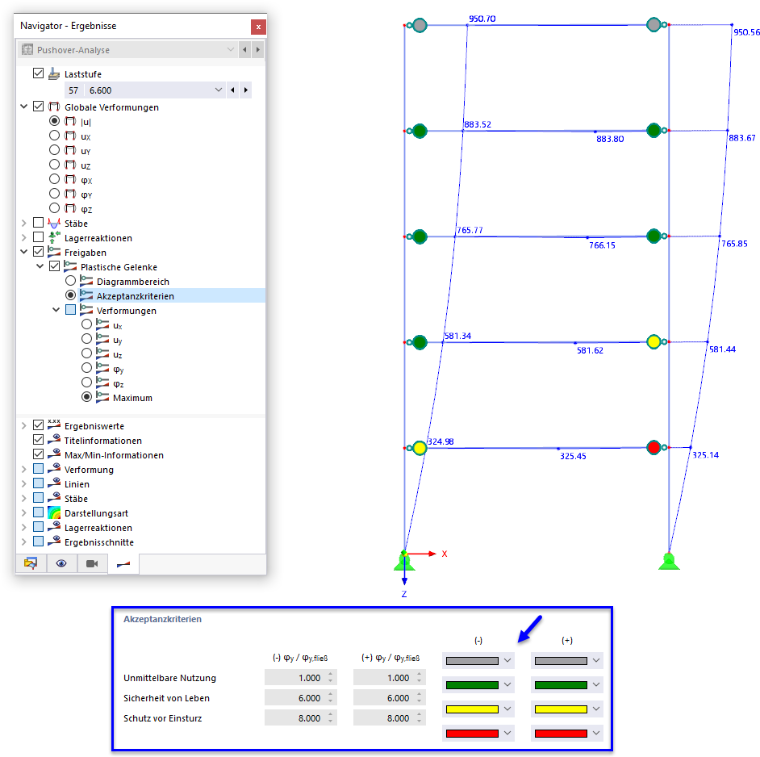Collapse the Verformungen hinge node
This screenshot has width=760, height=757.
point(56,310)
